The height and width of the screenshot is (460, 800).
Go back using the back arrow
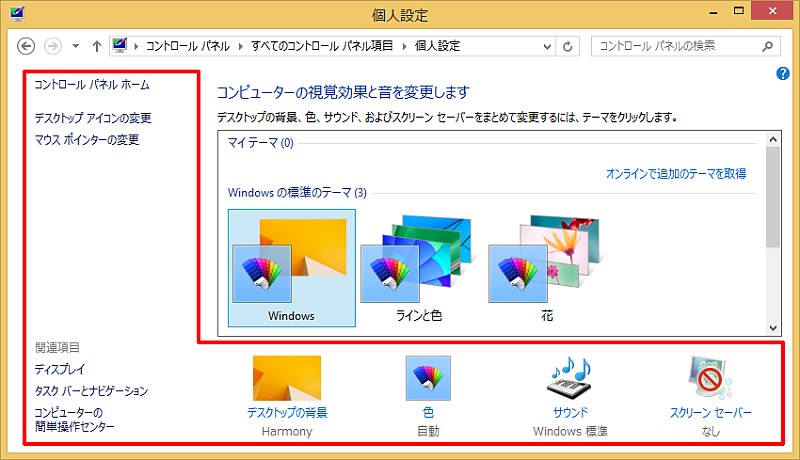pyautogui.click(x=26, y=46)
